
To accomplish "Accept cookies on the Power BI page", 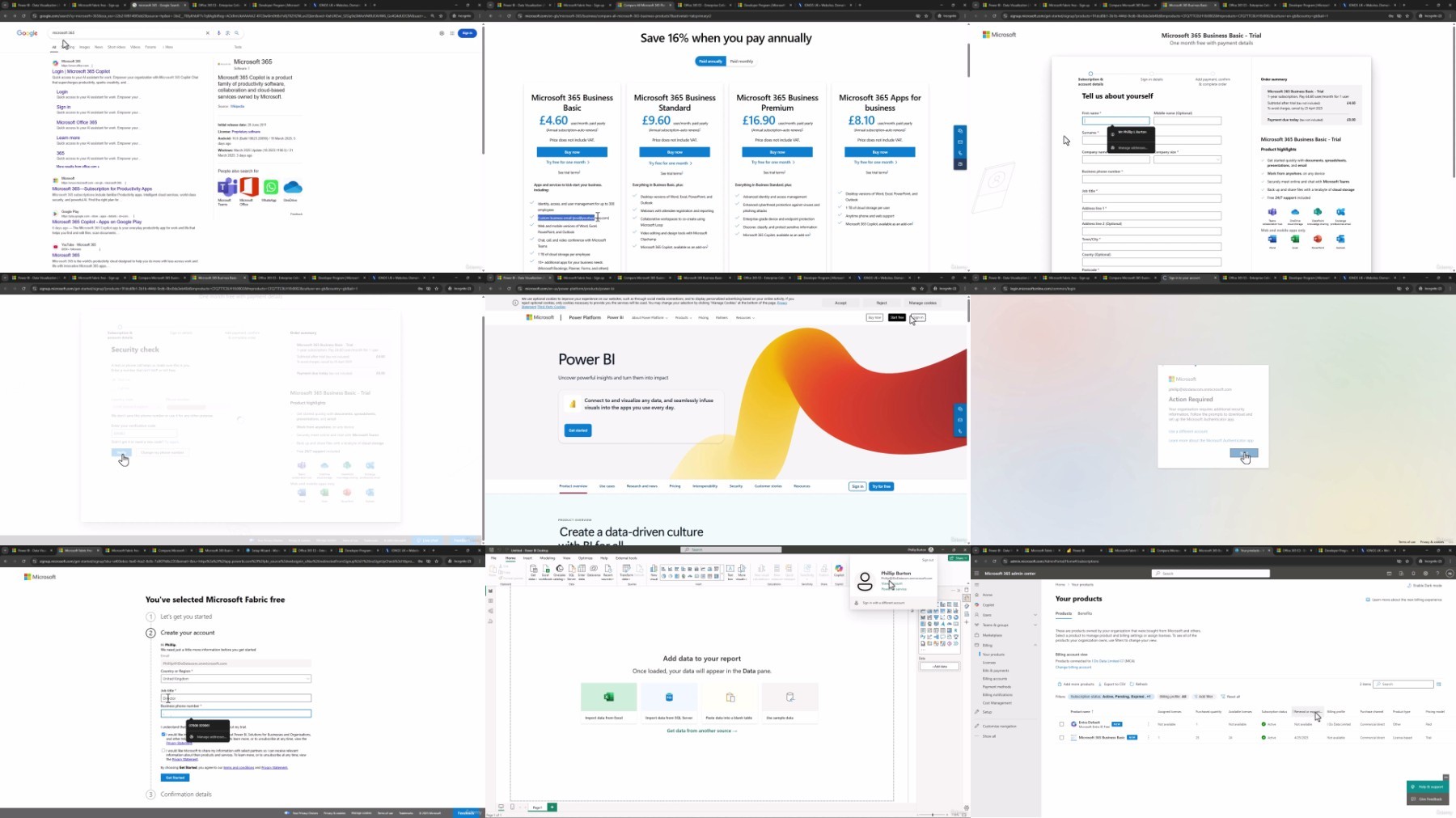I will tap(840, 303).
